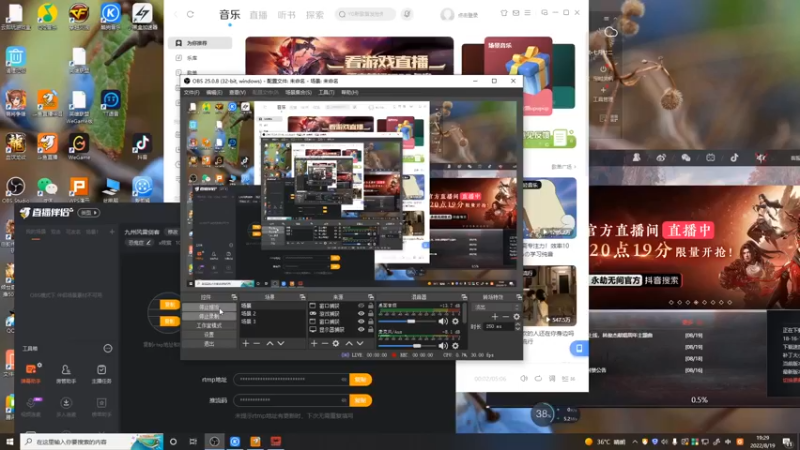Reveal the 推流码 with its eye icon
This screenshot has width=800, height=450.
click(344, 400)
